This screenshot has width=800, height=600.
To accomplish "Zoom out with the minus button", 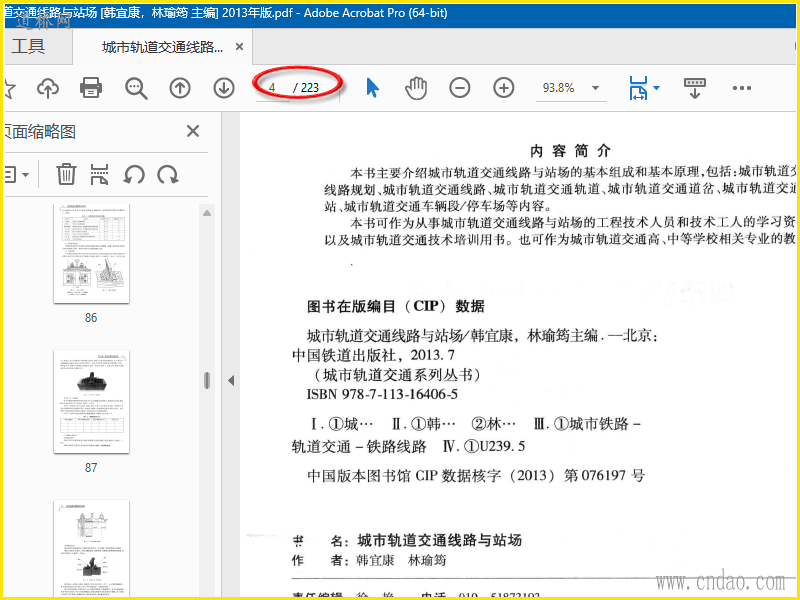I will coord(460,88).
